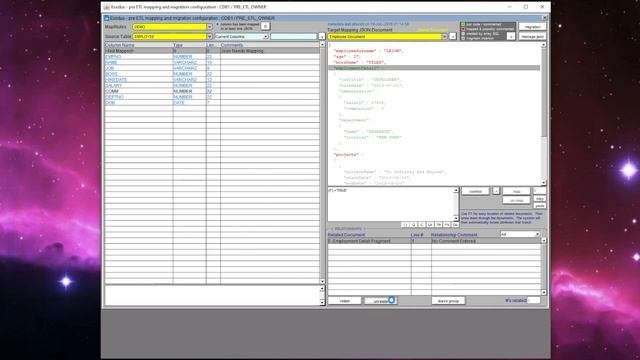
Task: Toggle the 'created by array SQL' checkbox
Action: [463, 34]
